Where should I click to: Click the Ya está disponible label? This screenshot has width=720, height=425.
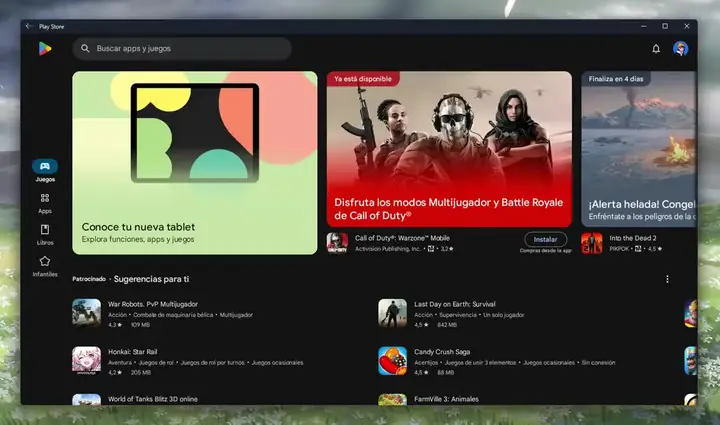click(x=363, y=79)
